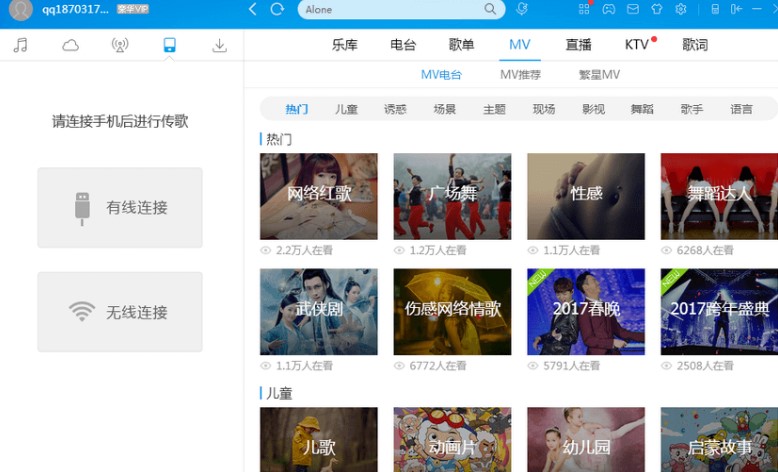Open the skin shirt icon
Viewport: 778px width, 472px height.
pos(656,9)
